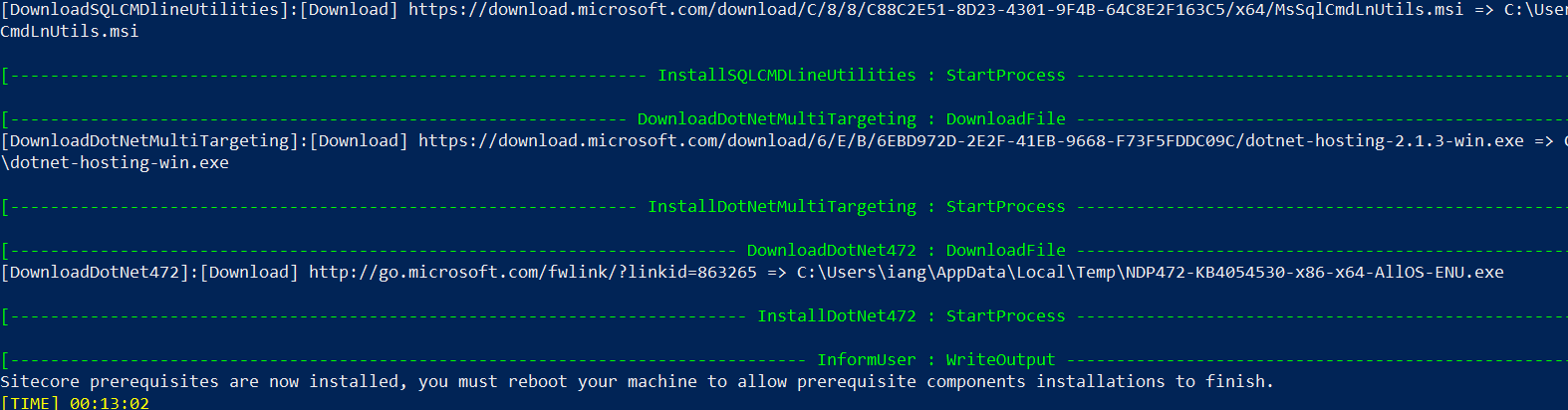
Task: Select the InstallSQLCMDLineUtilities green heading
Action: [x=787, y=76]
